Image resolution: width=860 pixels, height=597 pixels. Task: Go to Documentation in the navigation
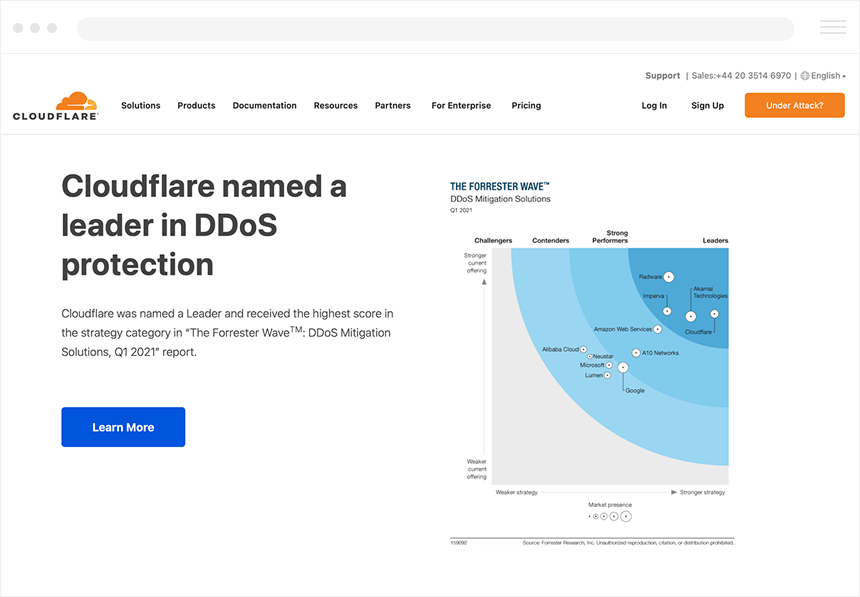pyautogui.click(x=264, y=105)
